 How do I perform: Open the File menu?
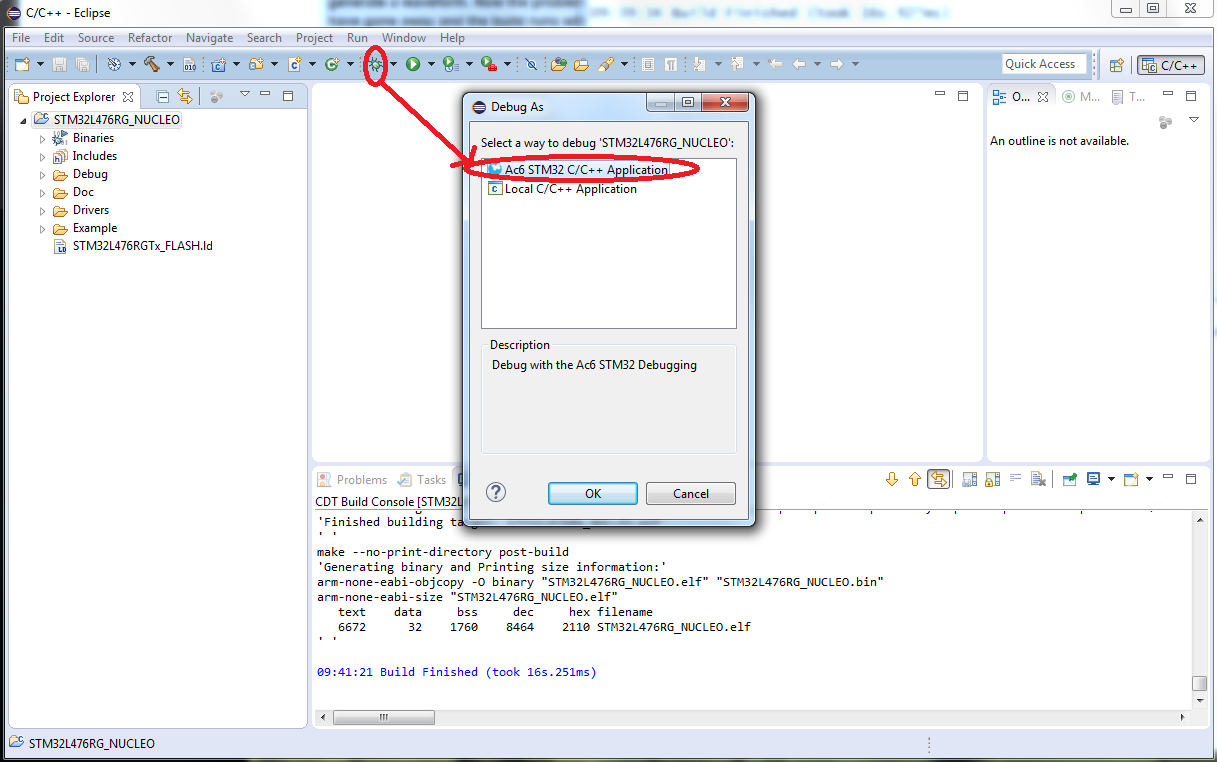click(21, 38)
